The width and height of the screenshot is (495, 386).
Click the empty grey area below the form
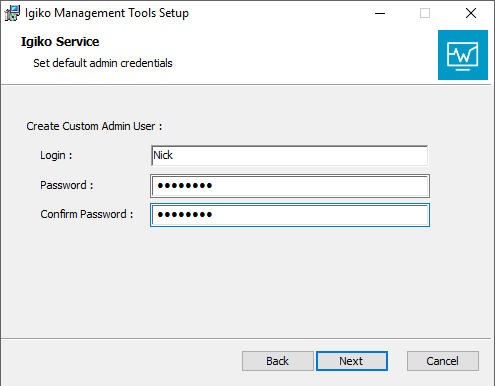coord(247,283)
